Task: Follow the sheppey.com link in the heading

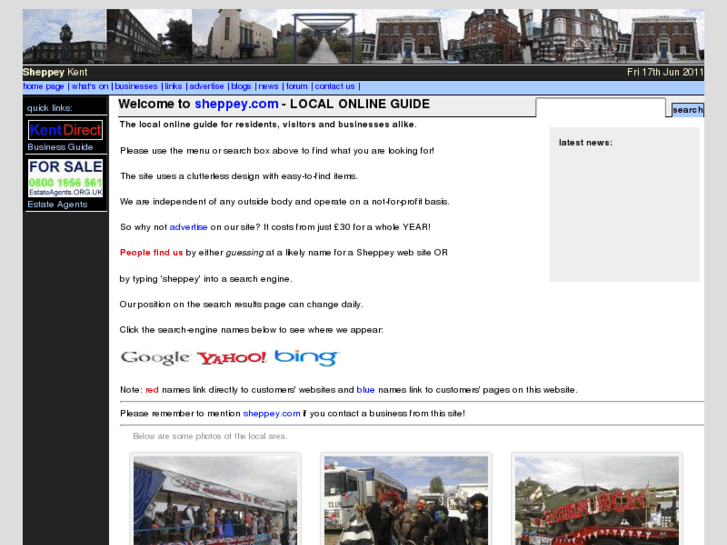Action: (x=236, y=104)
